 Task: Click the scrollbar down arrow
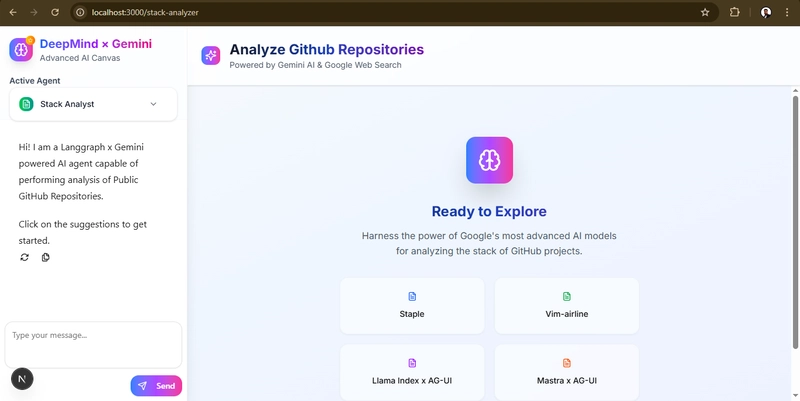pos(795,395)
